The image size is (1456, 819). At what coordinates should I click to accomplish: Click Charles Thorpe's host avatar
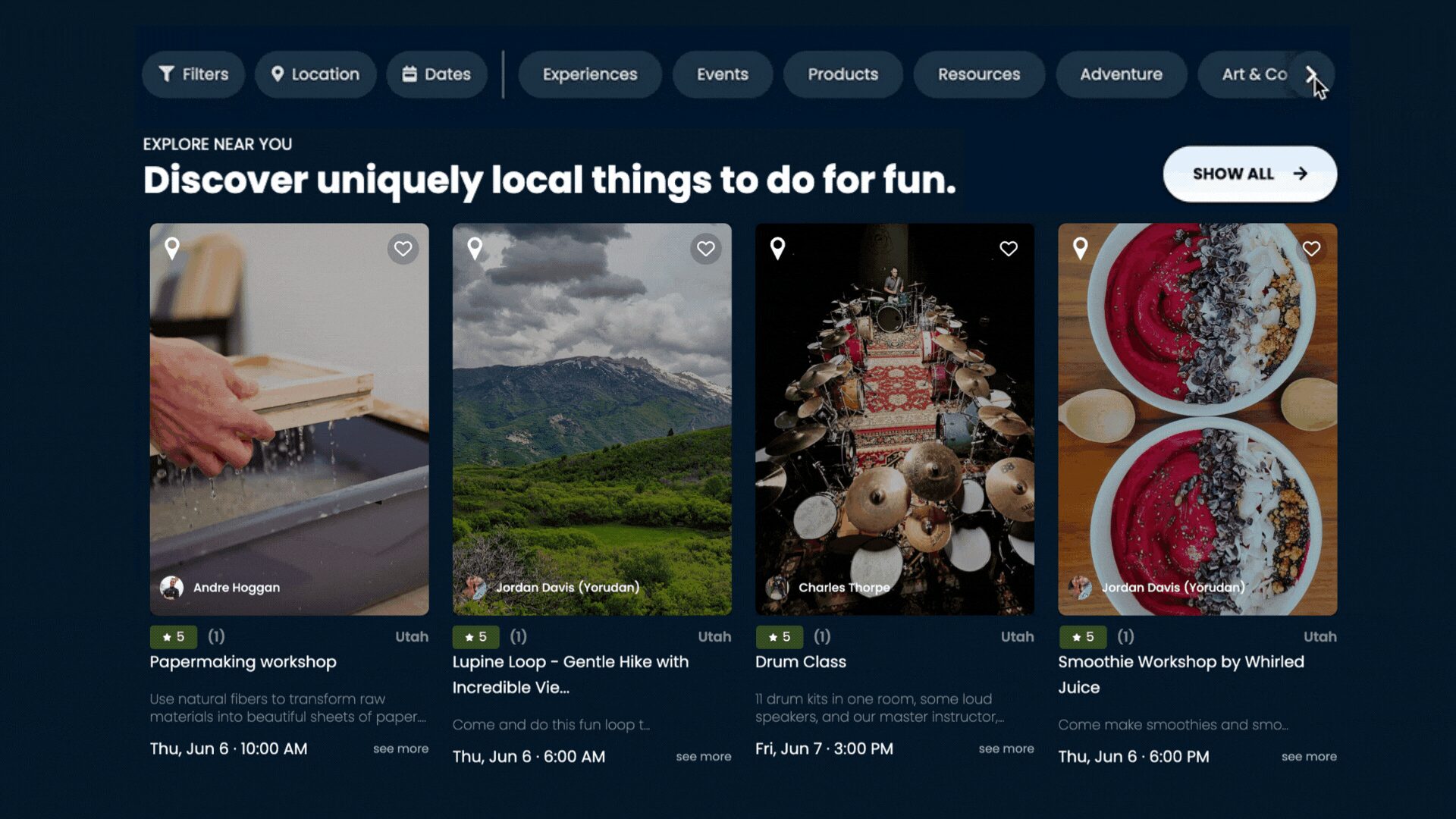coord(777,587)
